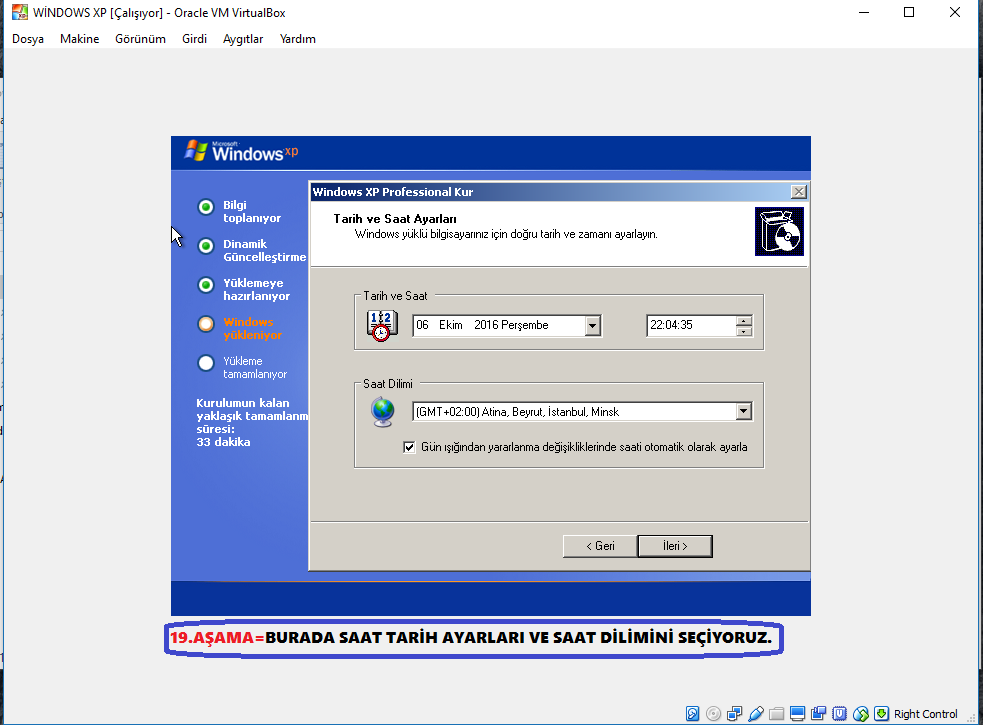Open the Girdi menu

point(194,39)
